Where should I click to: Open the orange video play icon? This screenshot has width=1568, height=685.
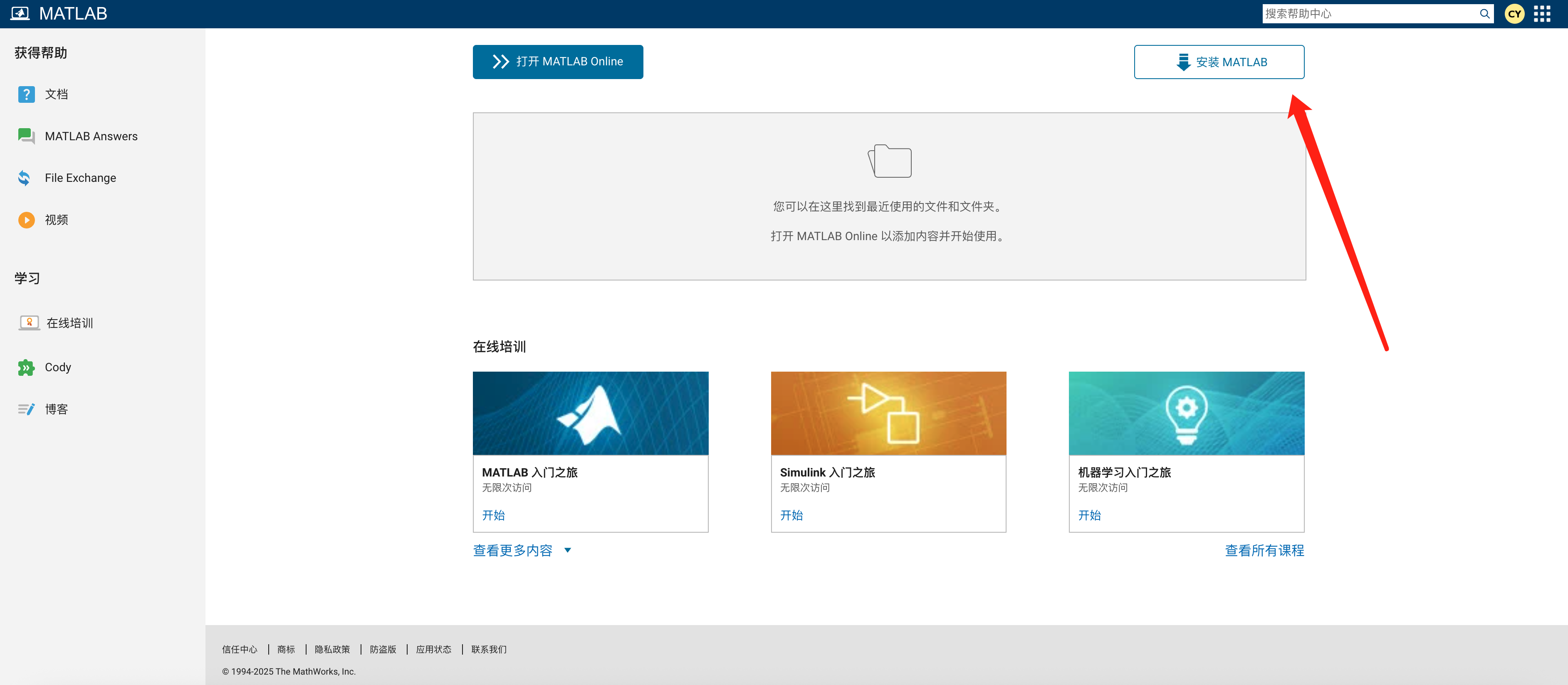(26, 220)
